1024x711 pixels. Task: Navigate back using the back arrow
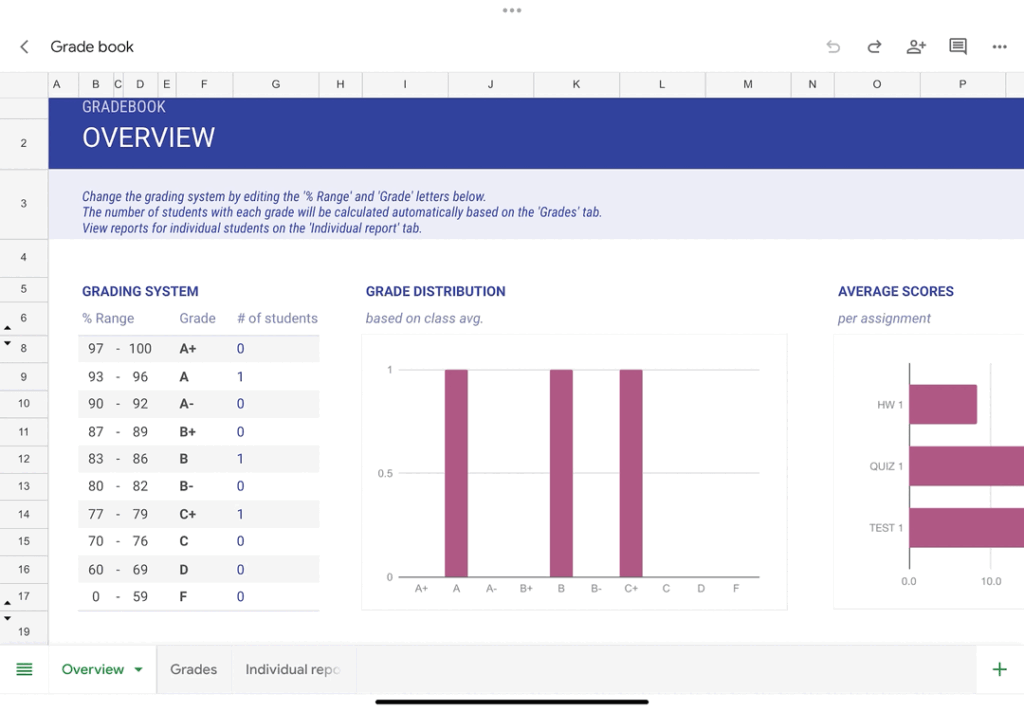[x=23, y=46]
